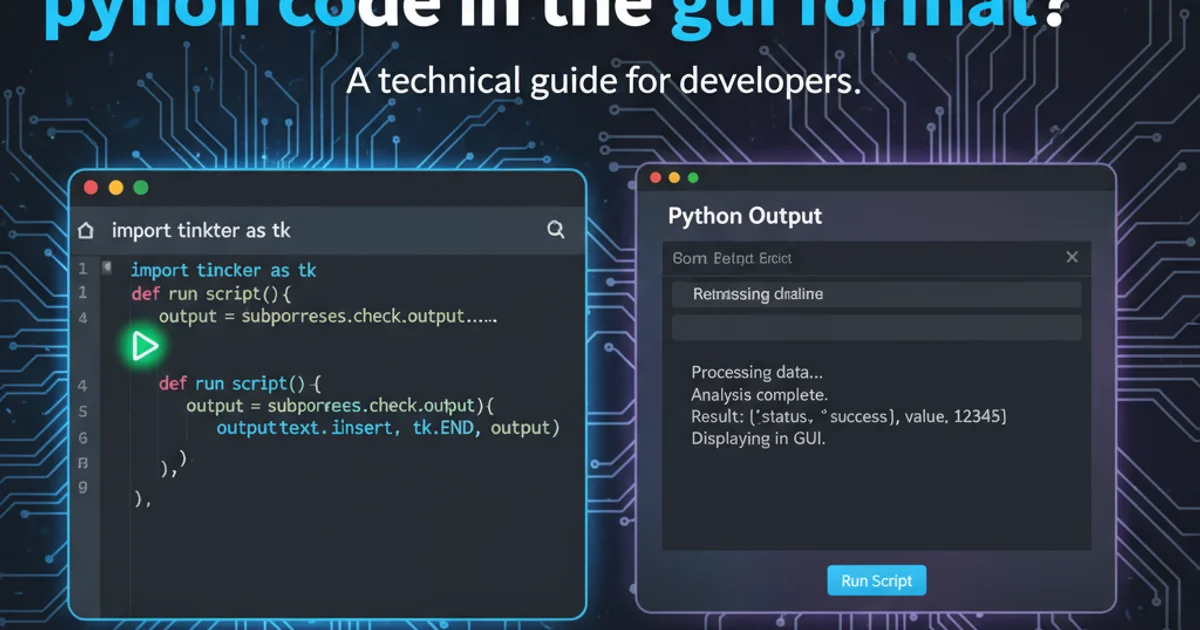Select the "Retmassing dnaline" row
Image resolution: width=1200 pixels, height=630 pixels.
click(876, 294)
